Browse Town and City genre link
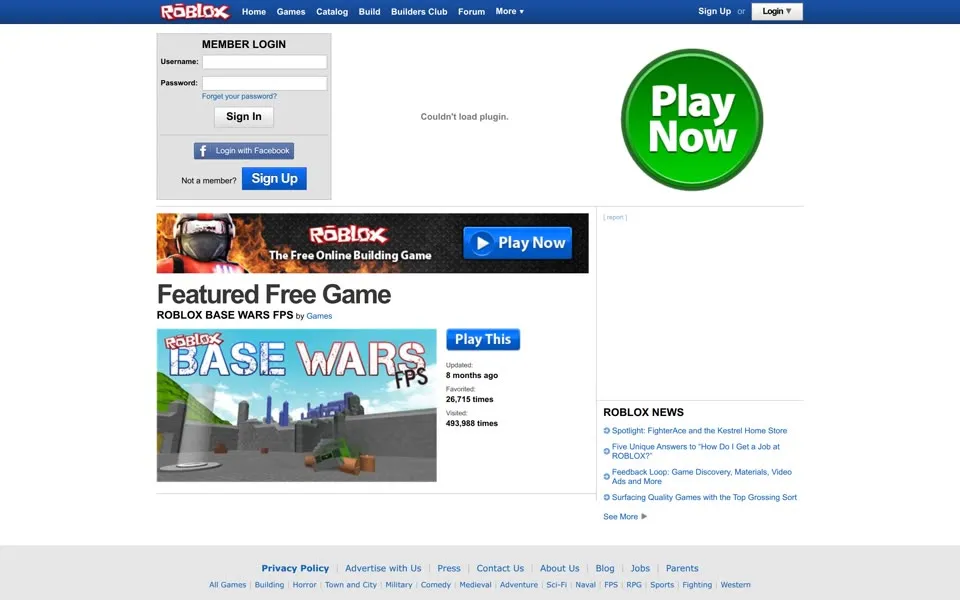Viewport: 960px width, 600px height. coord(351,585)
